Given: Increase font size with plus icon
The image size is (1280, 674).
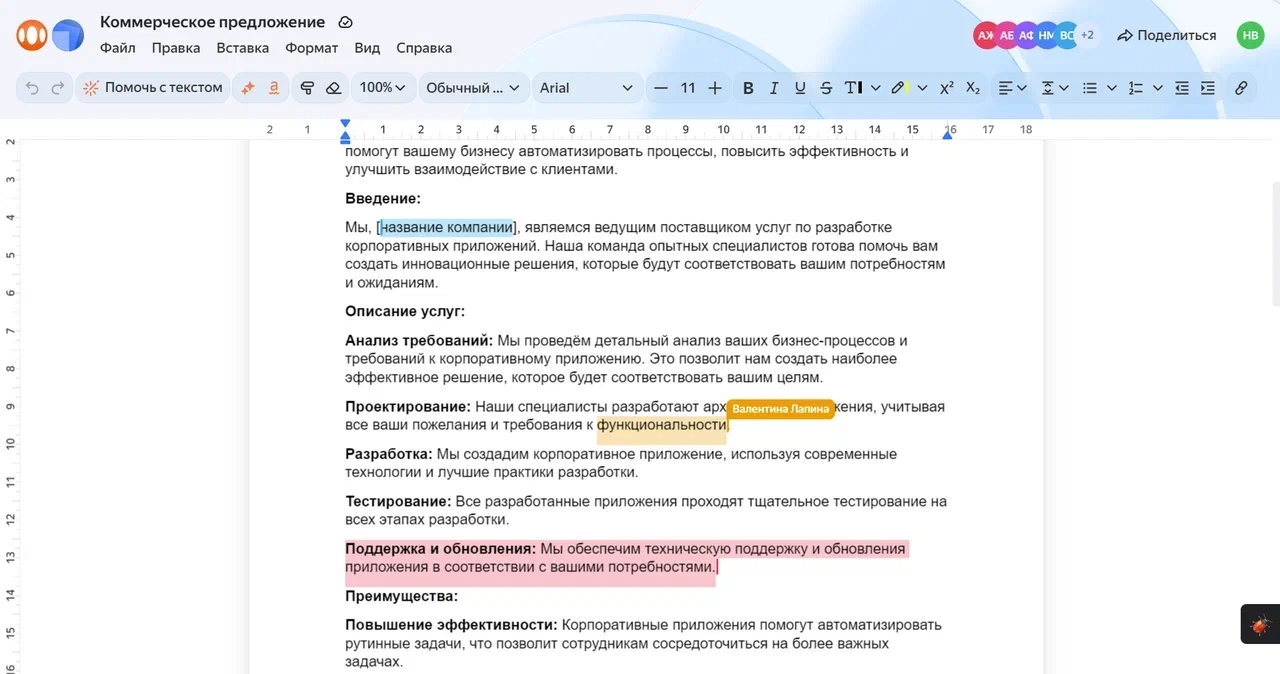Looking at the screenshot, I should click(715, 88).
